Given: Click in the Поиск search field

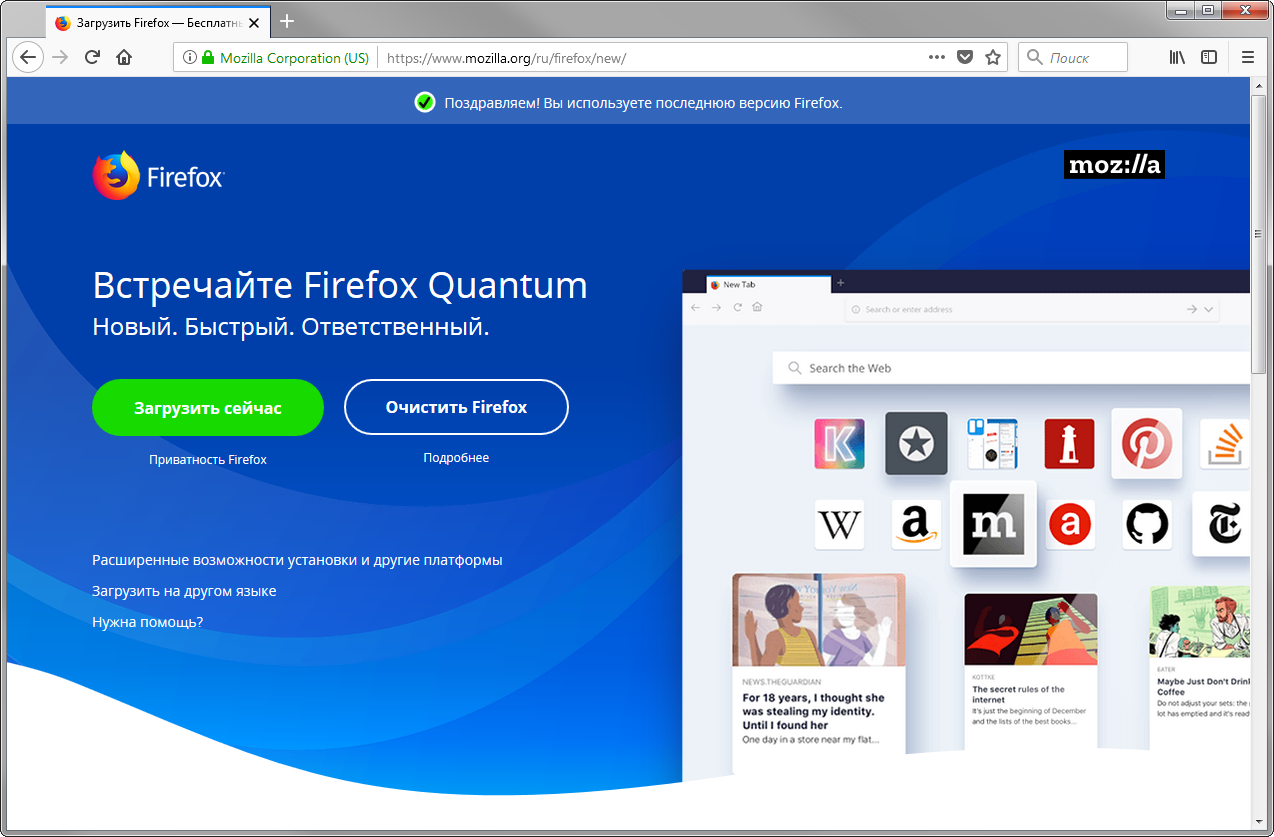Looking at the screenshot, I should [1073, 57].
